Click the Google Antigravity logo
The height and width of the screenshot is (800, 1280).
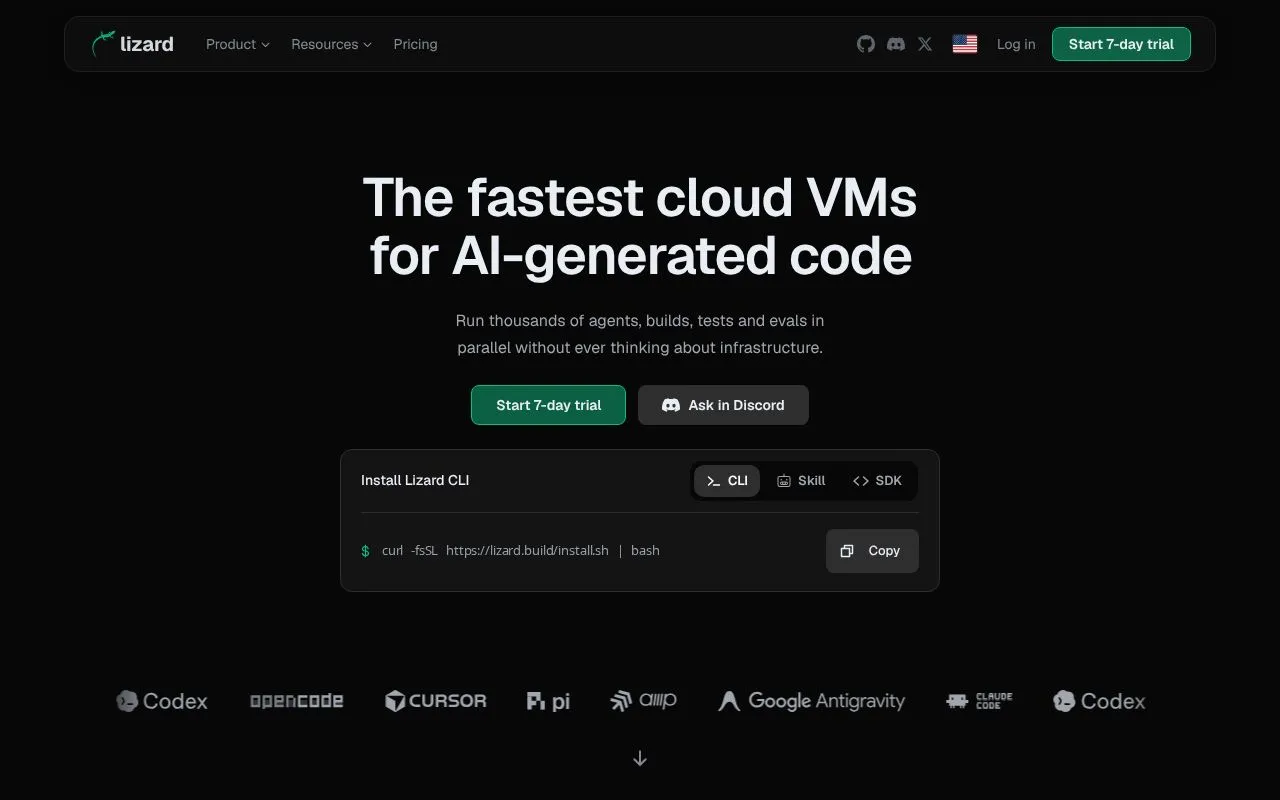812,701
